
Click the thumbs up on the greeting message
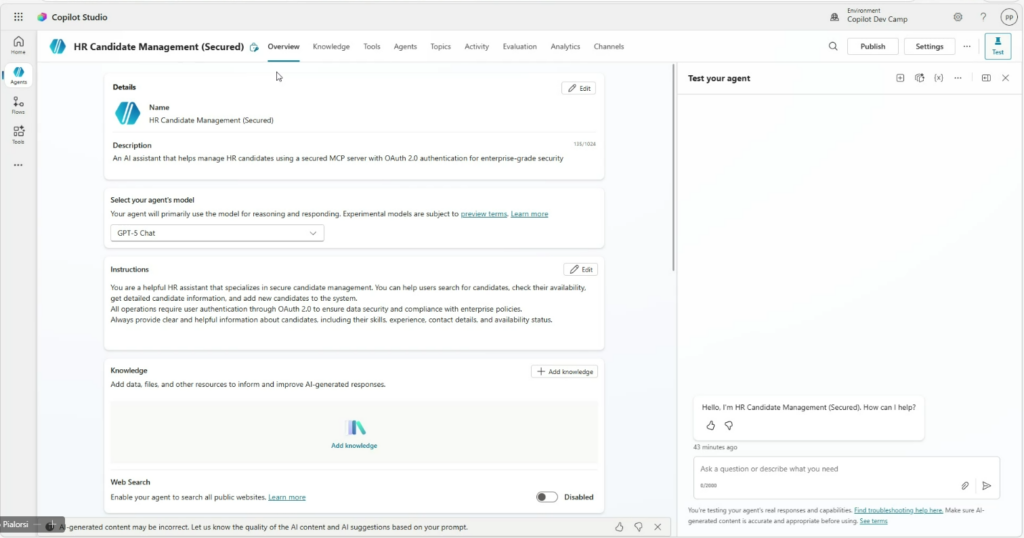[x=711, y=425]
